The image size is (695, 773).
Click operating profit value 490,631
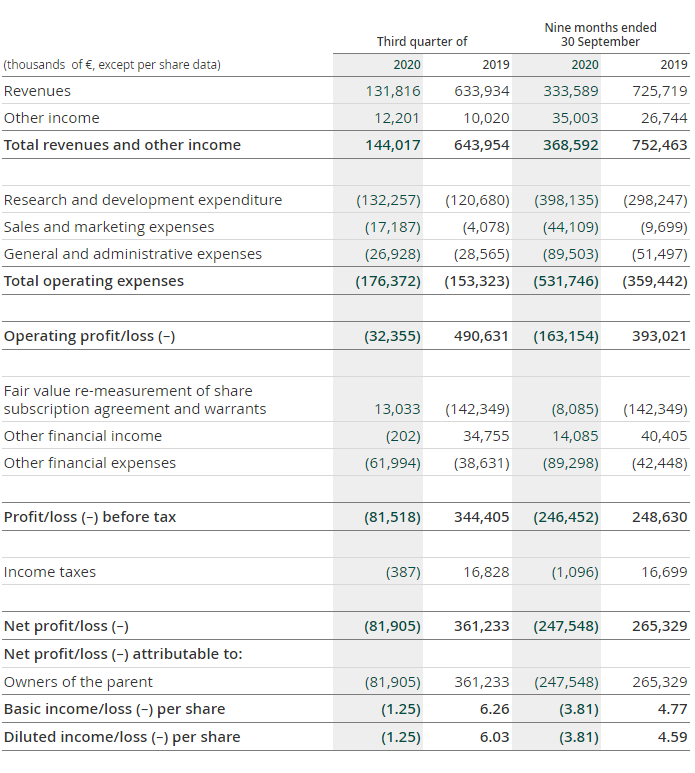pos(481,336)
